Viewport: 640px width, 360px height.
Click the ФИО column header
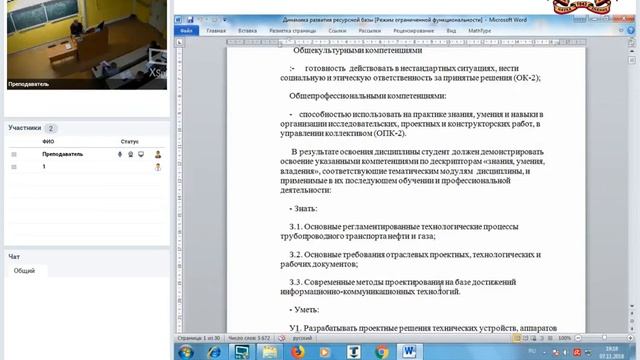coord(48,142)
